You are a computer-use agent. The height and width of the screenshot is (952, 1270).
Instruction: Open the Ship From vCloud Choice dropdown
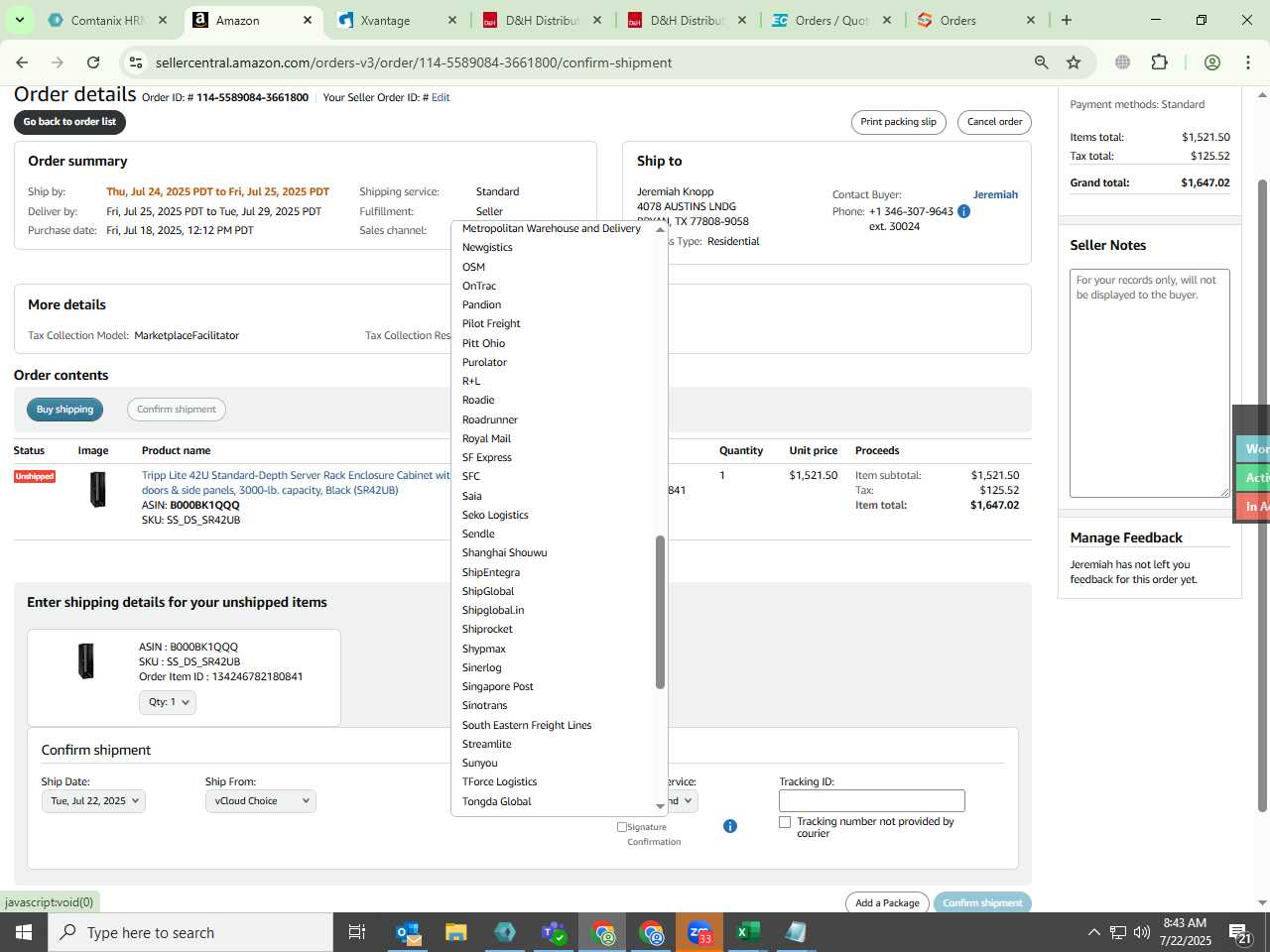261,801
